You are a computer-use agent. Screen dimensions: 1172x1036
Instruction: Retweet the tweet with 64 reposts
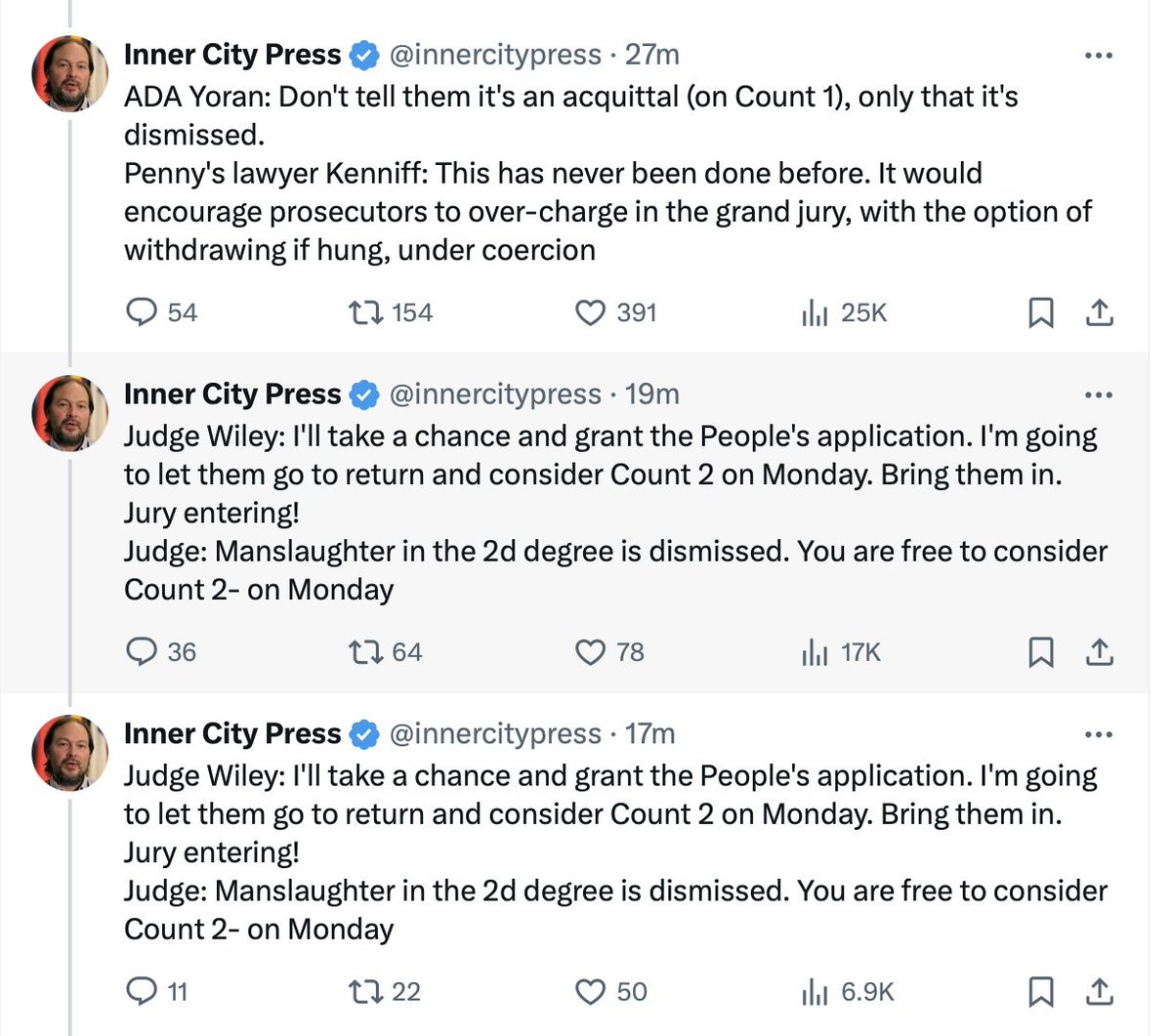click(x=364, y=651)
